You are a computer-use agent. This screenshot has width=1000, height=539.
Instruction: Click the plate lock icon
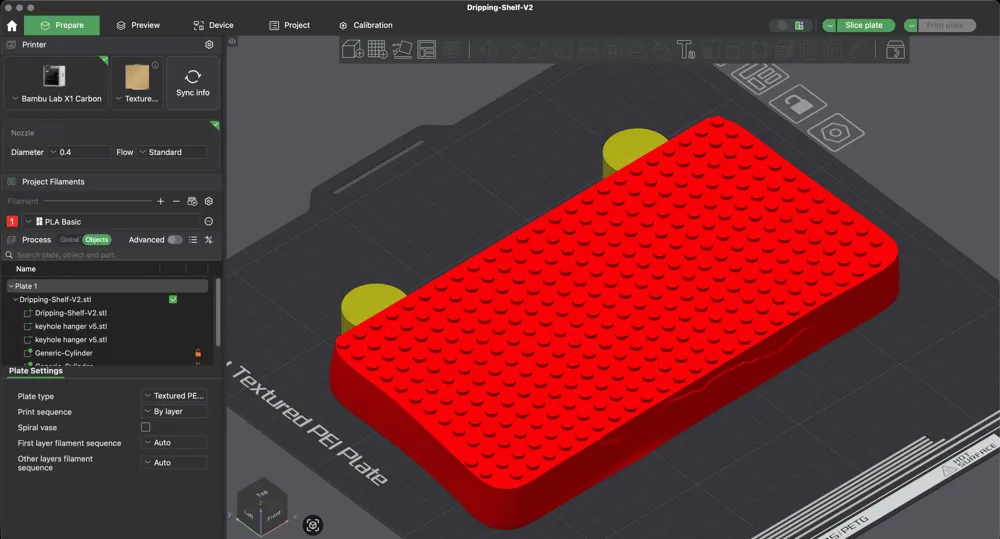coord(797,103)
